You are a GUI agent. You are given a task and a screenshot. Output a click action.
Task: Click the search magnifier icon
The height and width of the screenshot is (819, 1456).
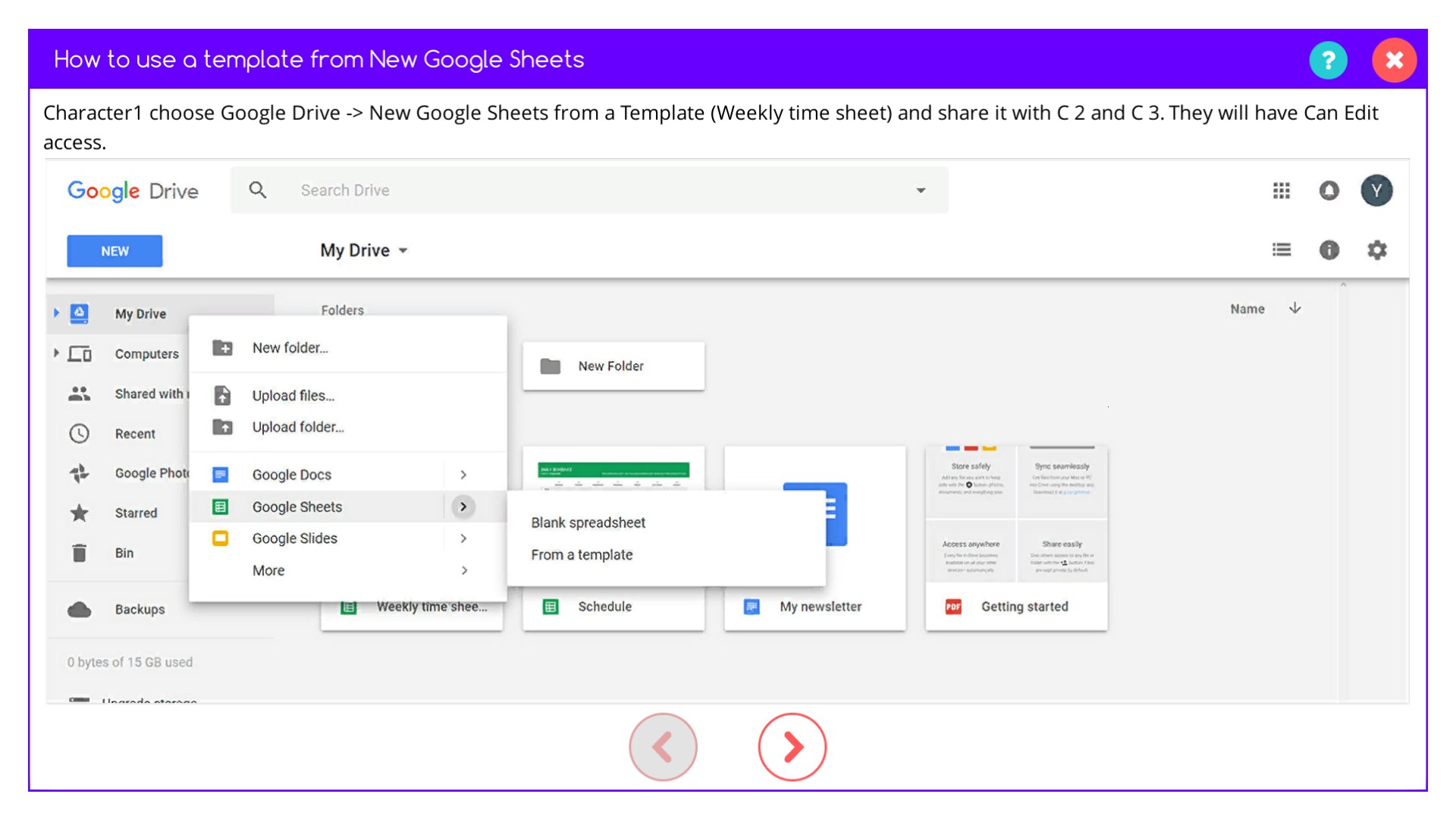click(x=258, y=190)
